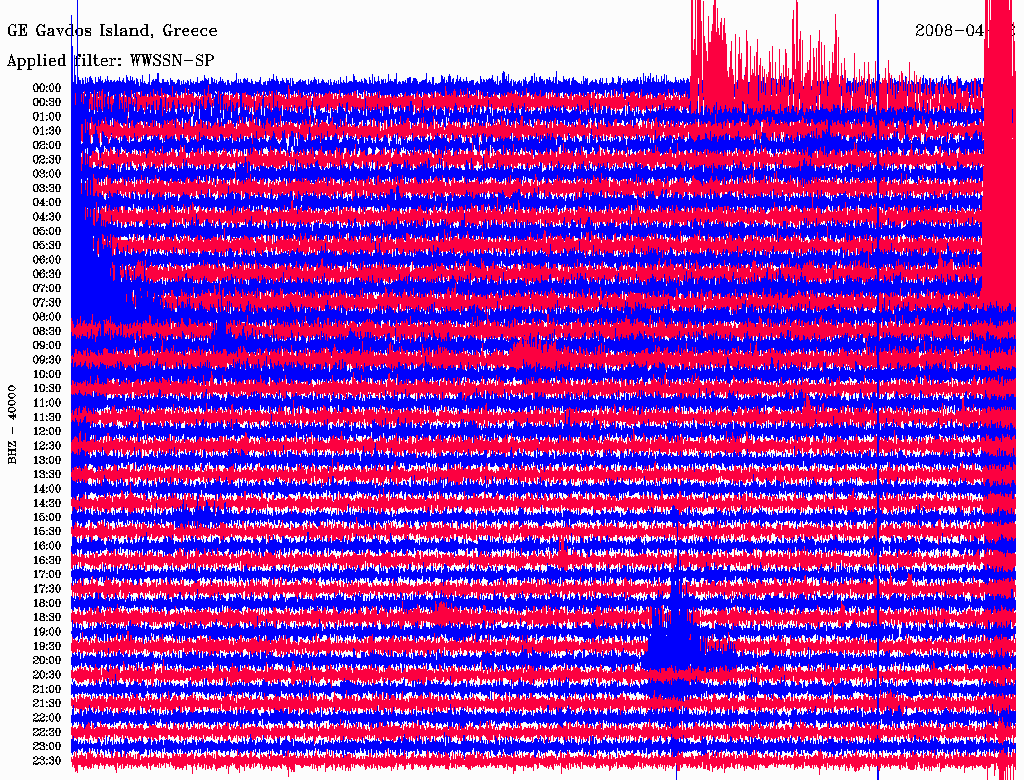Choose the 23:00 time label
The width and height of the screenshot is (1024, 780).
pos(46,746)
